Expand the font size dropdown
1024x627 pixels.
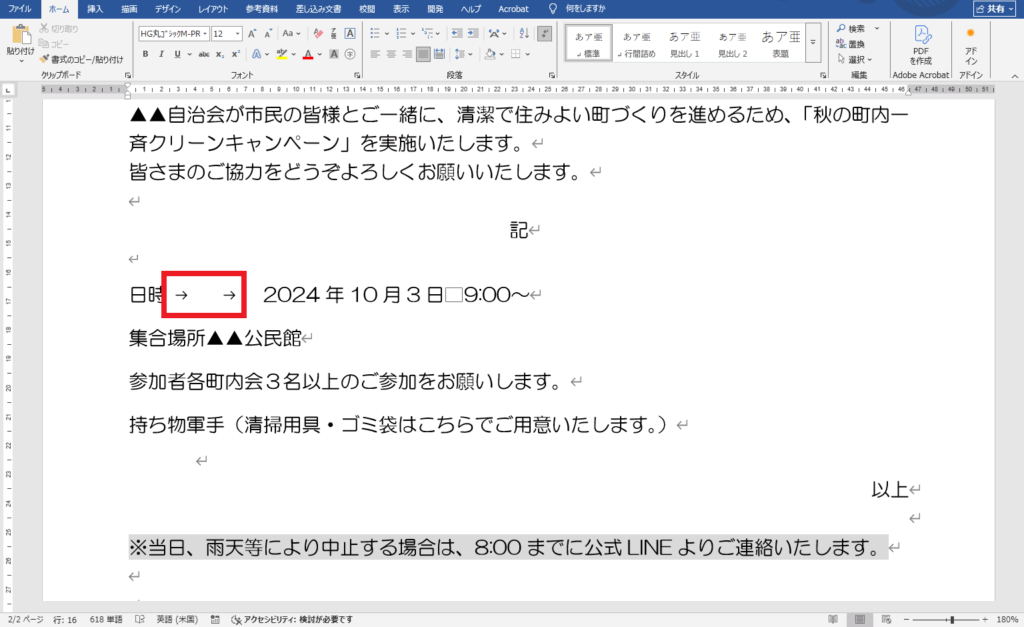pos(236,33)
